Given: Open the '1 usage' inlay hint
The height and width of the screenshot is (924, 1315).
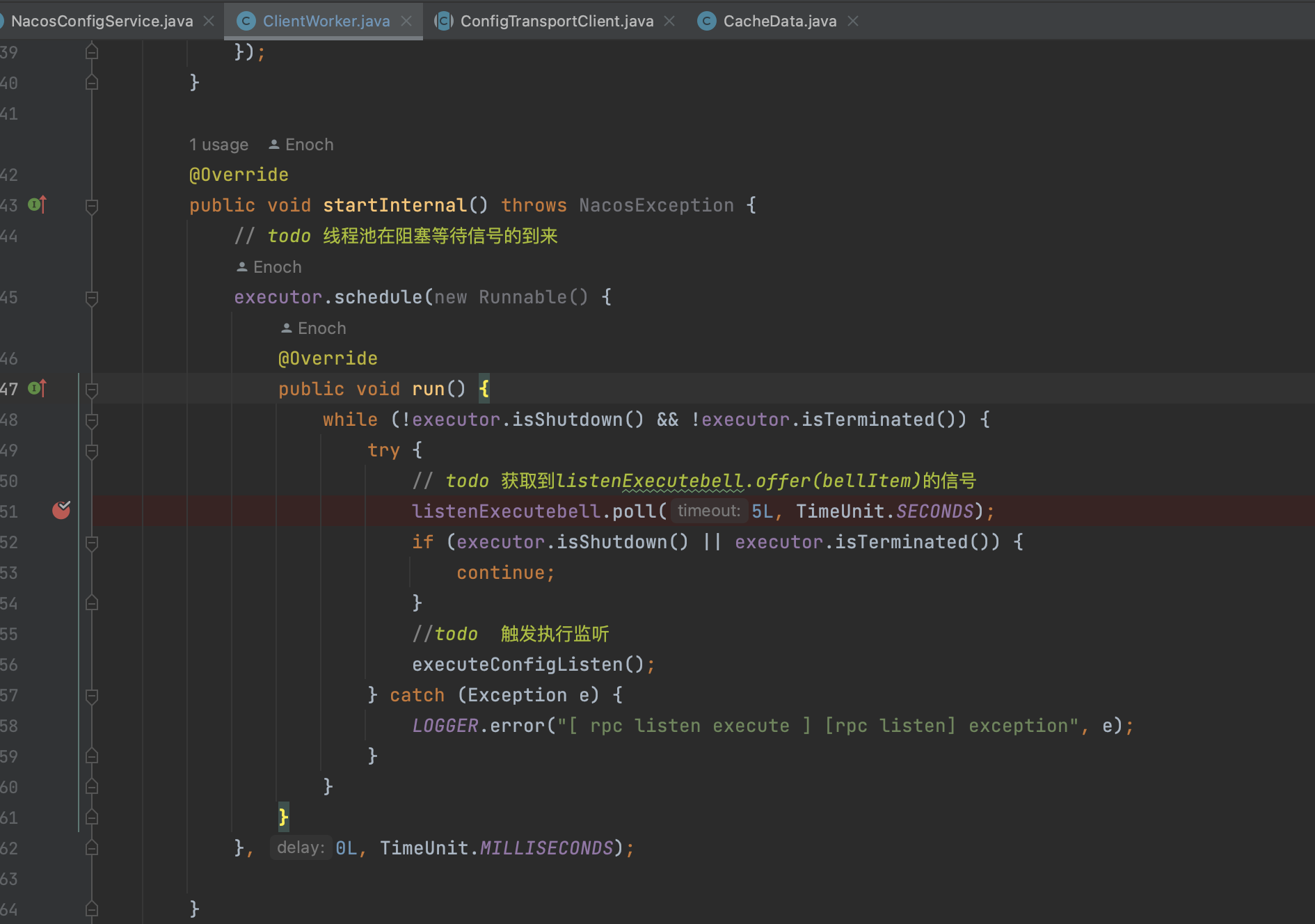Looking at the screenshot, I should (218, 145).
